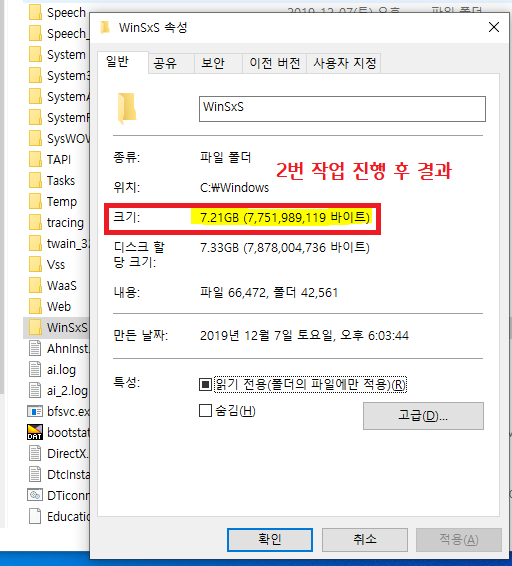Select the WinSxS folder icon in Explorer
Screen dimensions: 512x566
click(35, 327)
